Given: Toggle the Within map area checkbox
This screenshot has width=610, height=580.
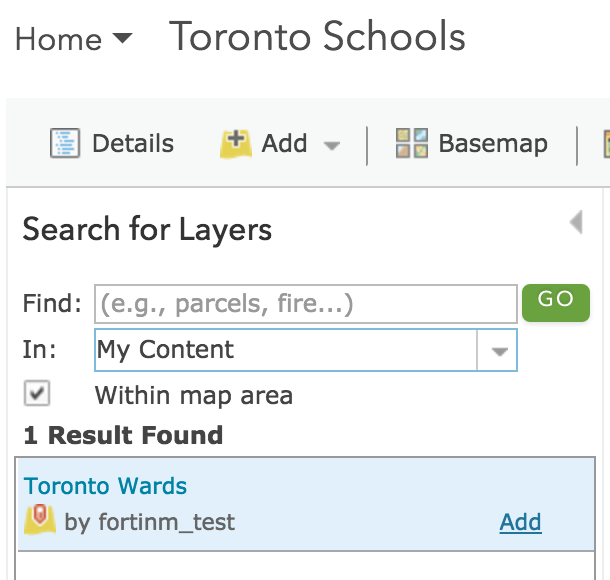Looking at the screenshot, I should click(x=37, y=393).
